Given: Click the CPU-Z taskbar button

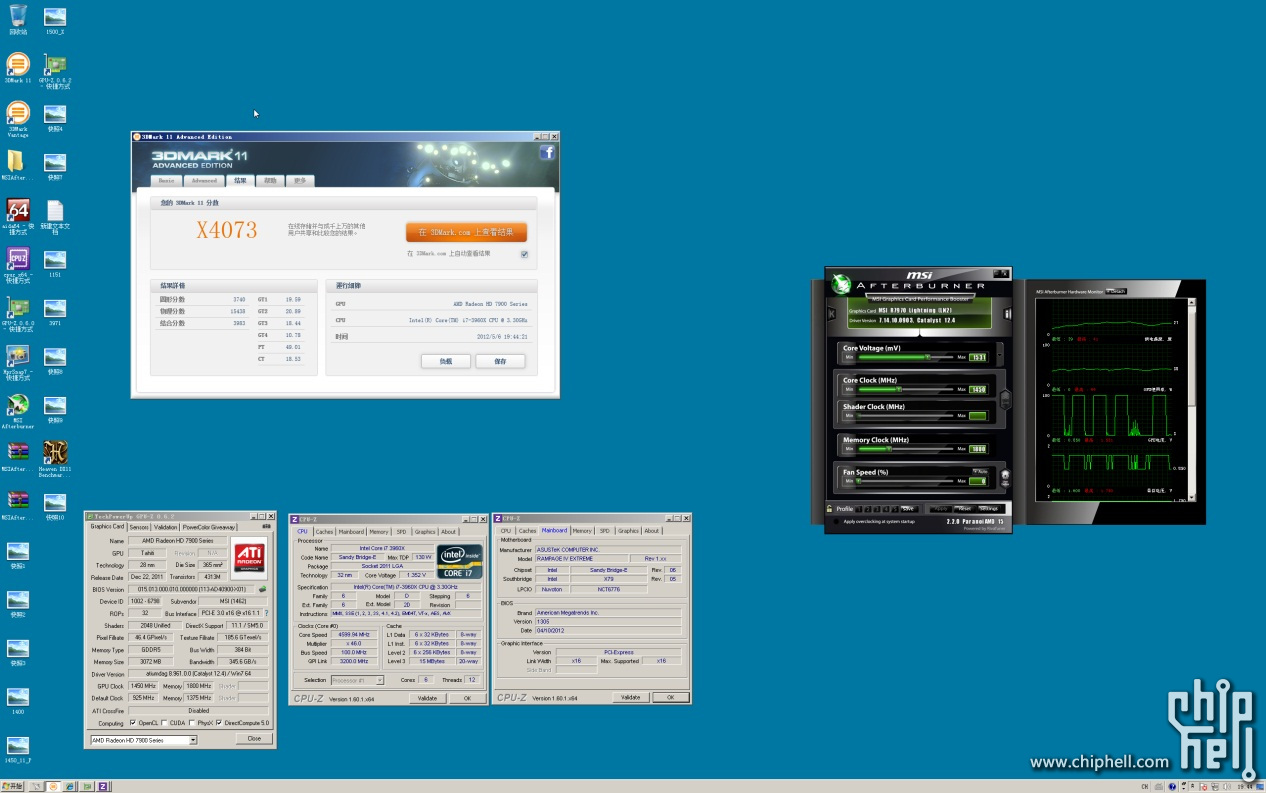Looking at the screenshot, I should (103, 786).
